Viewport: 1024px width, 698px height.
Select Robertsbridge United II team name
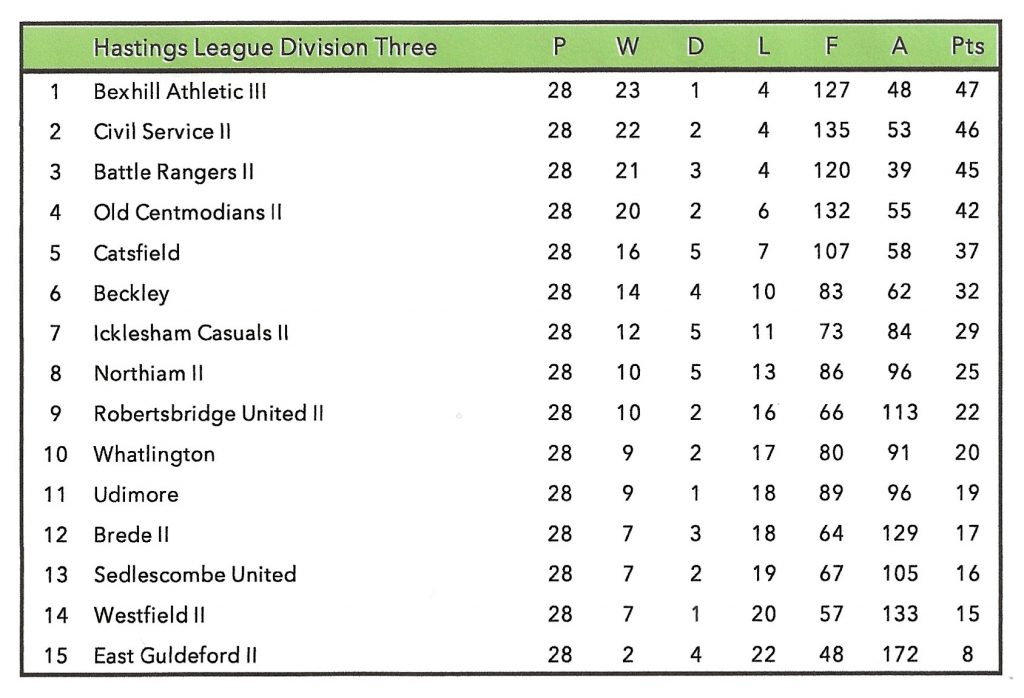tap(208, 414)
